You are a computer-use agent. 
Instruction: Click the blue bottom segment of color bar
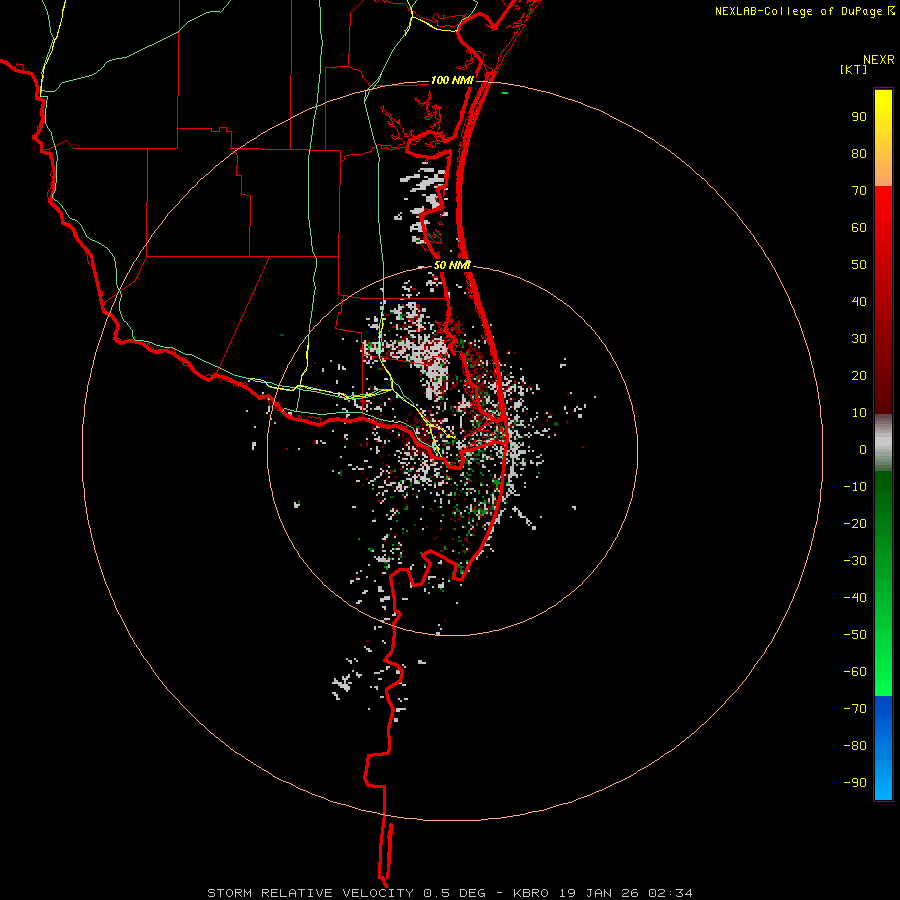coord(883,748)
